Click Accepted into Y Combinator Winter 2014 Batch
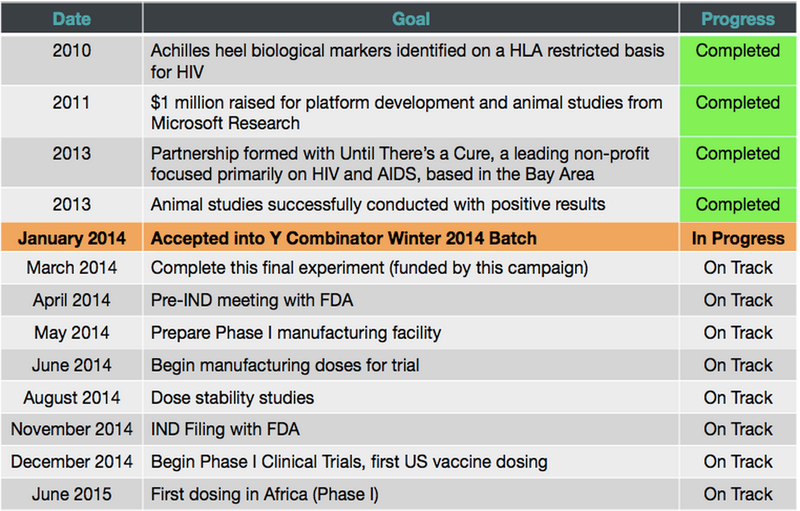 point(343,238)
